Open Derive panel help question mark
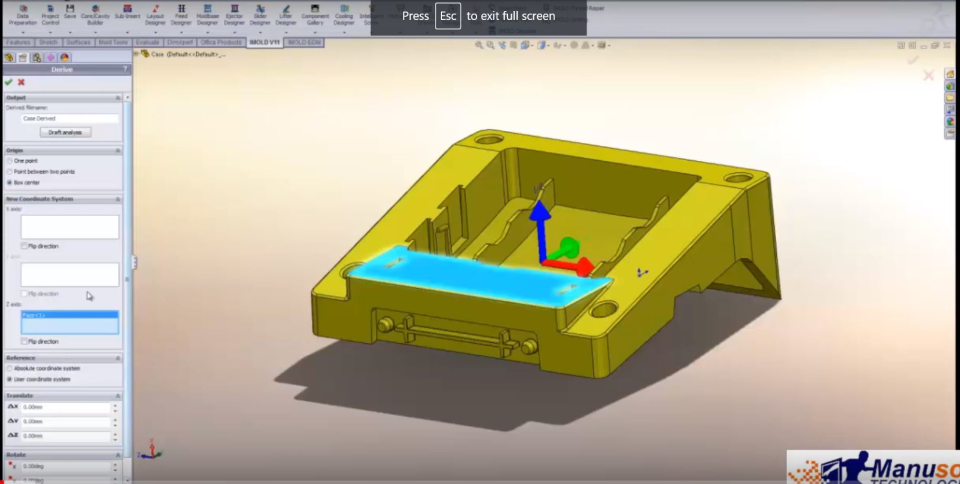The image size is (960, 484). pos(125,70)
